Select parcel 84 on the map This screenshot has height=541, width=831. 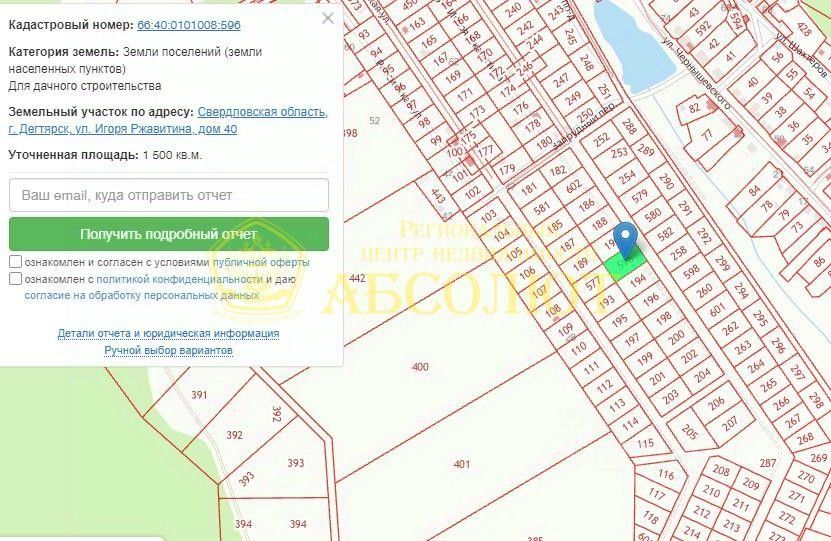tap(754, 190)
